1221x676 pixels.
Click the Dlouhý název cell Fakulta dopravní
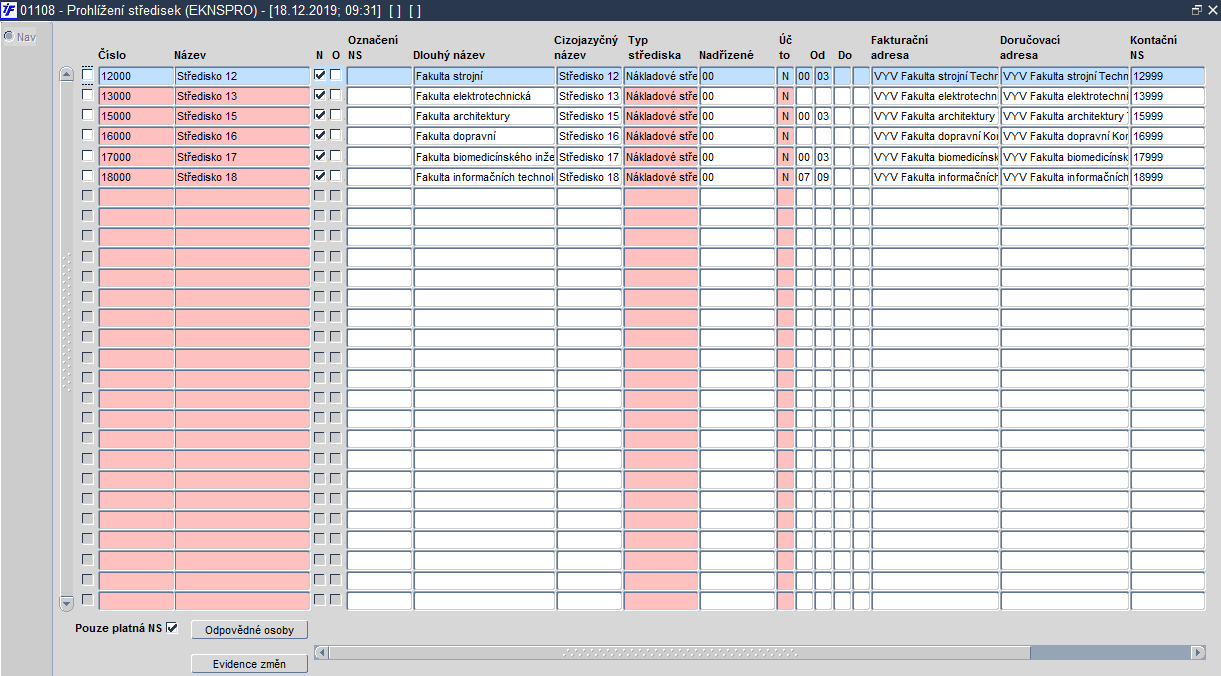click(x=484, y=136)
